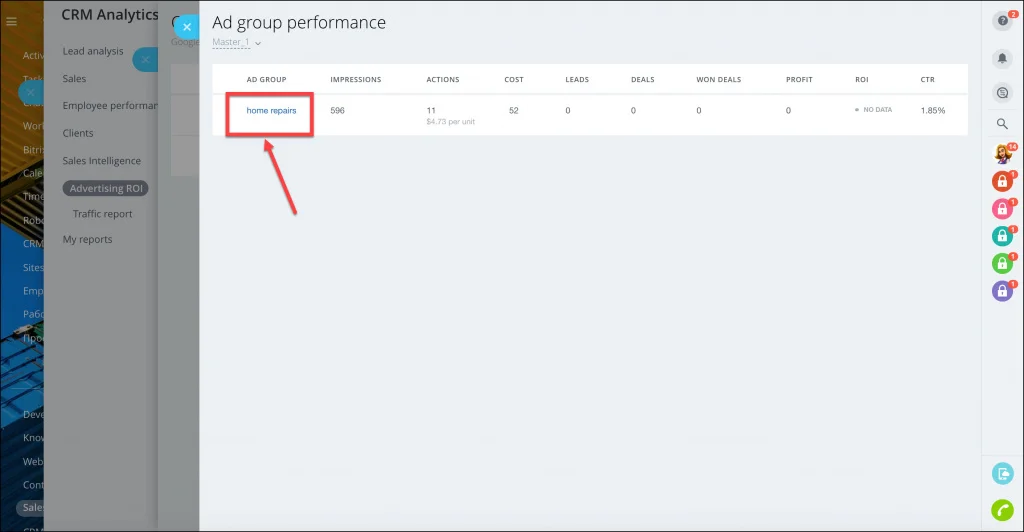The height and width of the screenshot is (532, 1024).
Task: Click the orange lock icon
Action: click(x=1002, y=181)
